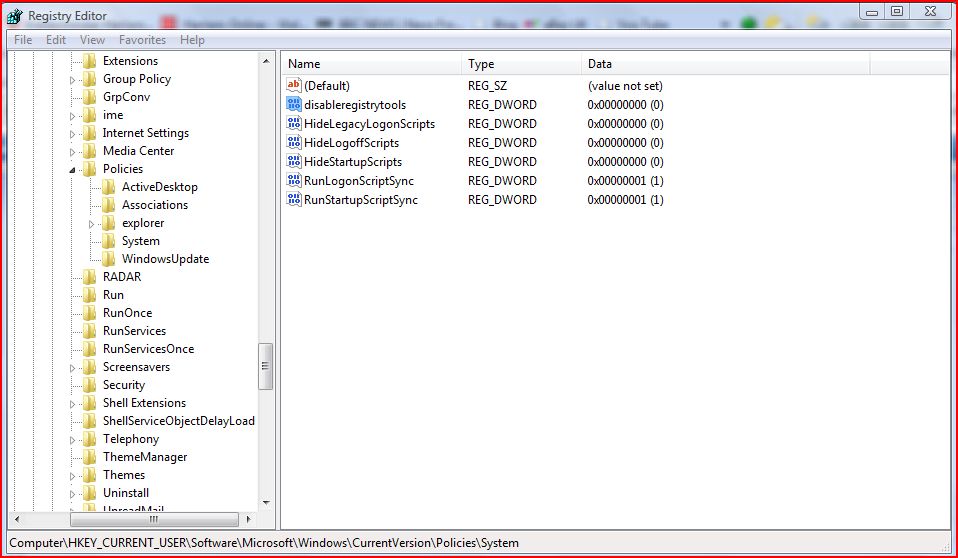Expand the Themes key
Screen dimensions: 958x558
click(x=72, y=477)
